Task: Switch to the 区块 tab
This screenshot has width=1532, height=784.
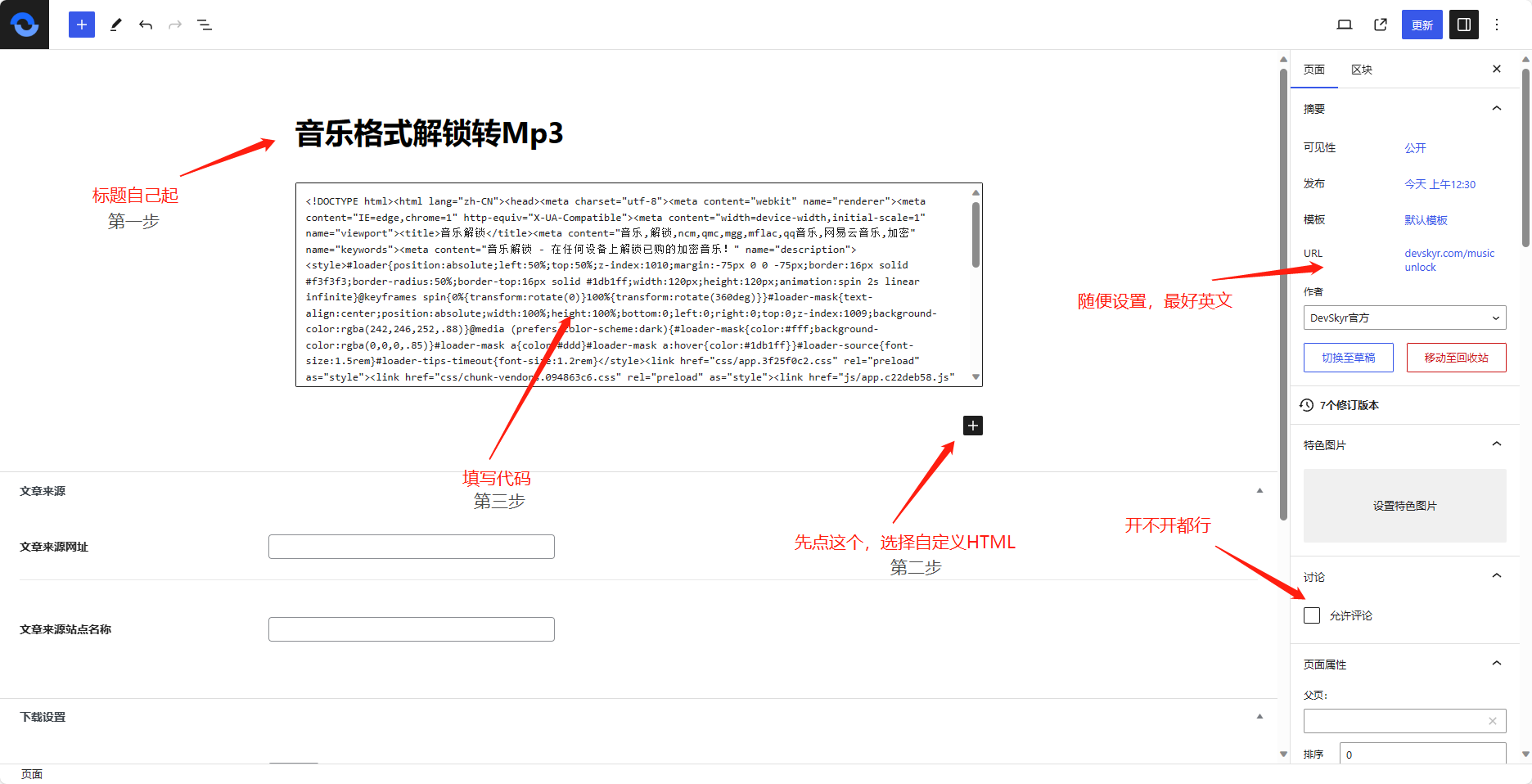Action: 1362,70
